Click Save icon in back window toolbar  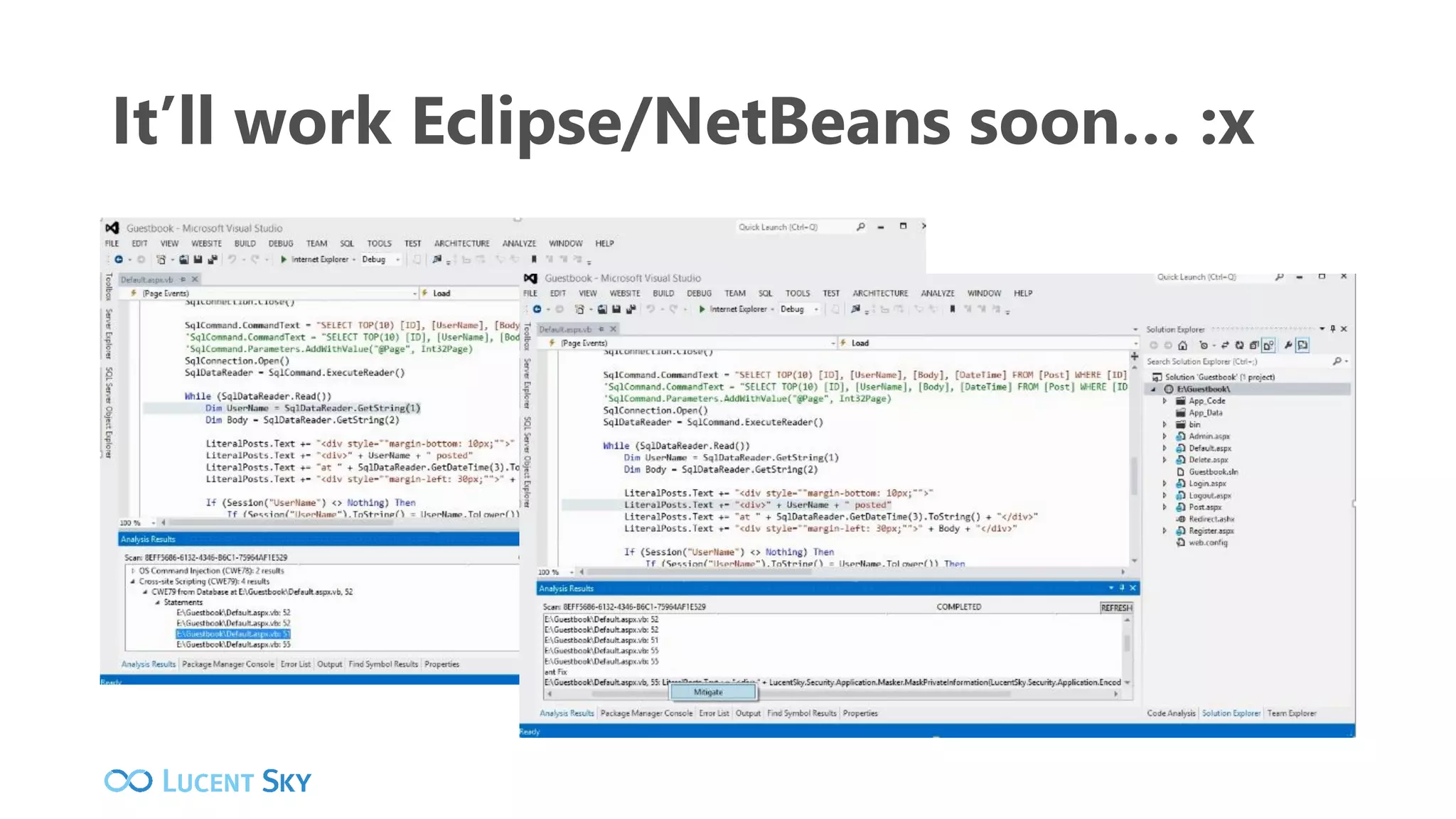198,259
